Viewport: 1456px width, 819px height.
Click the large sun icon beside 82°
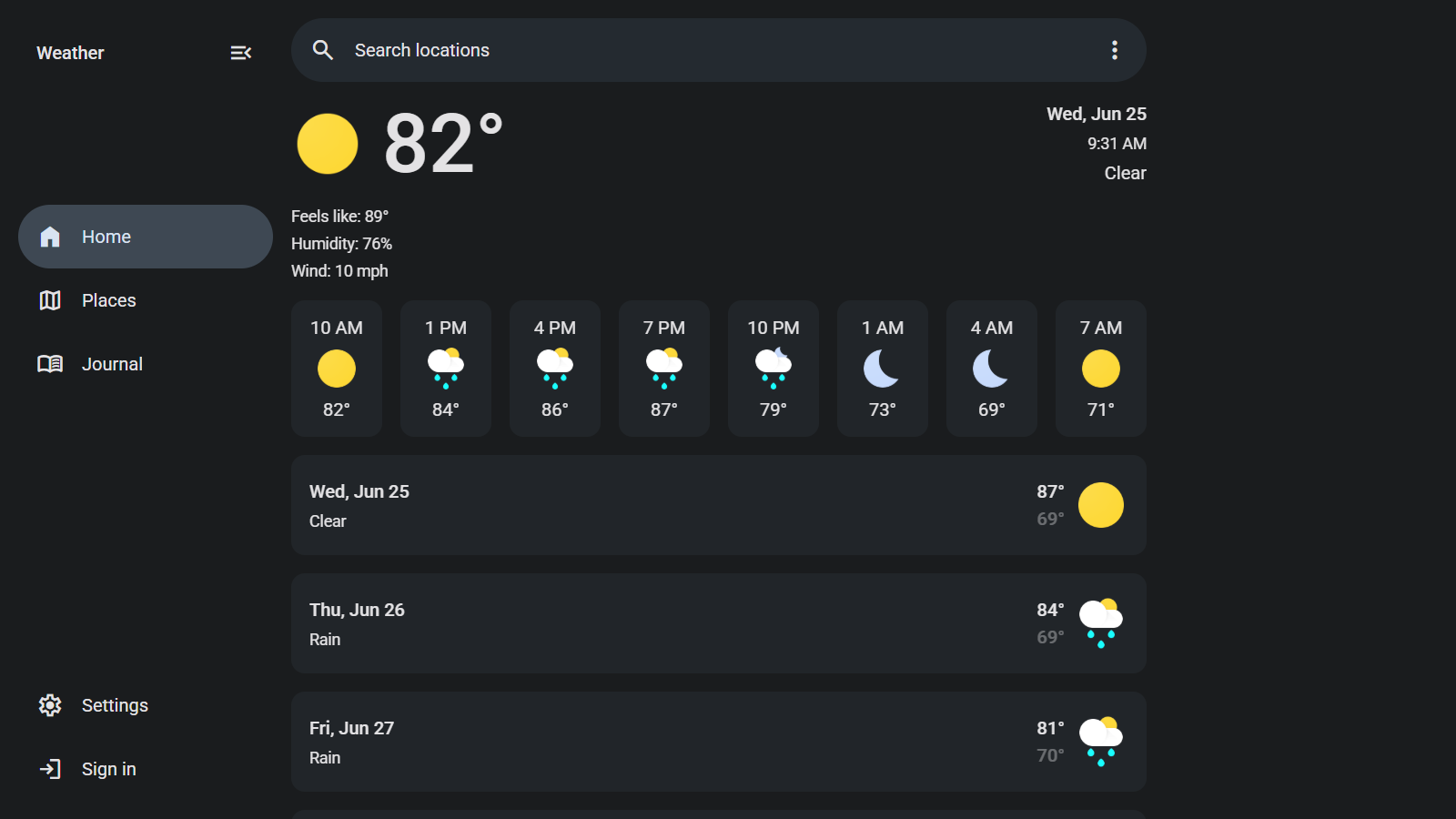point(328,144)
